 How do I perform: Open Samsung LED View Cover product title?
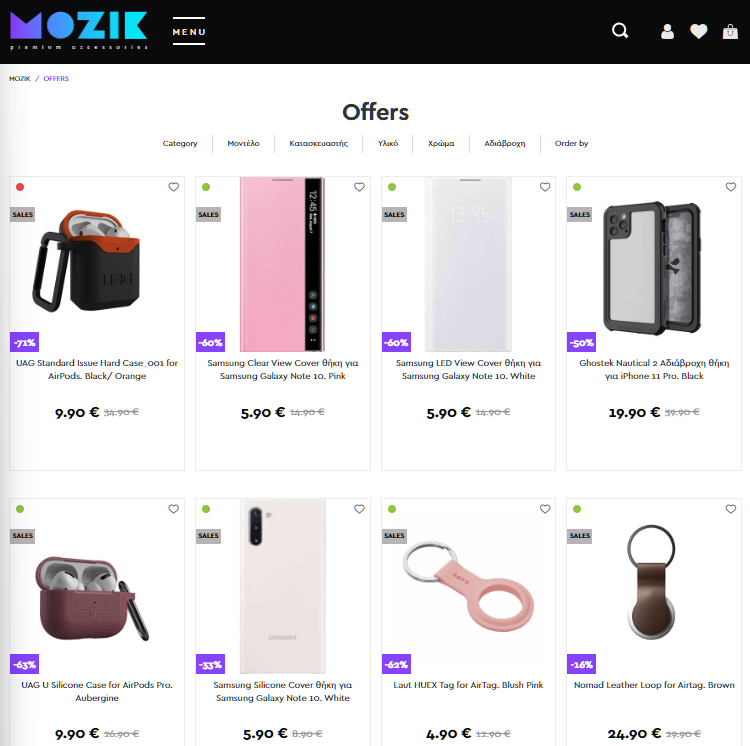468,369
